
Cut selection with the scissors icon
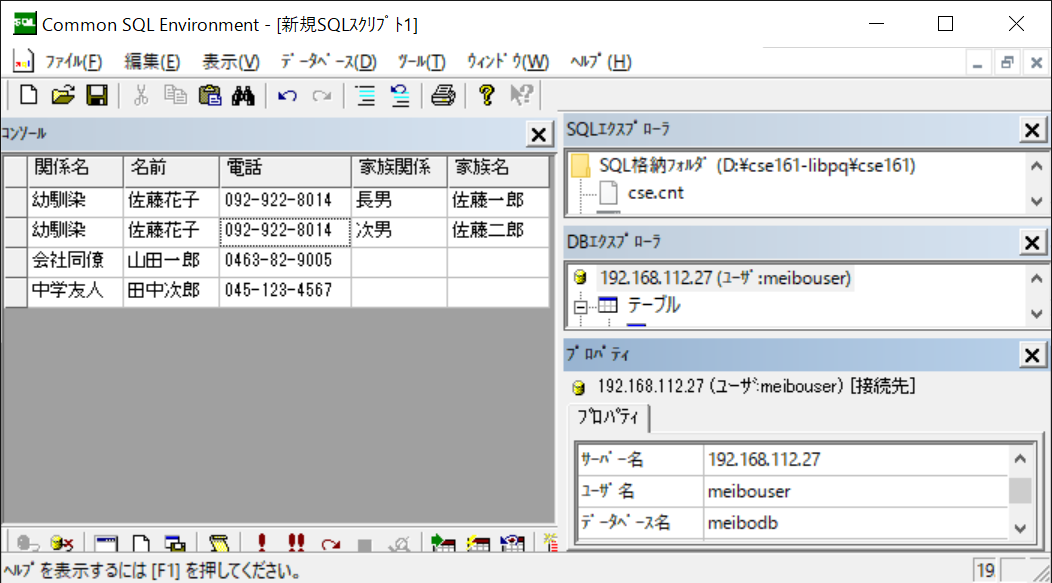click(x=141, y=95)
